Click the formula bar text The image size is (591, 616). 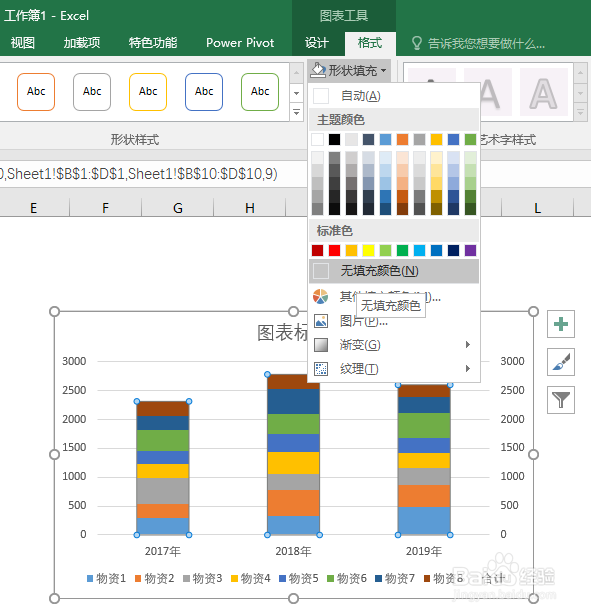click(139, 174)
